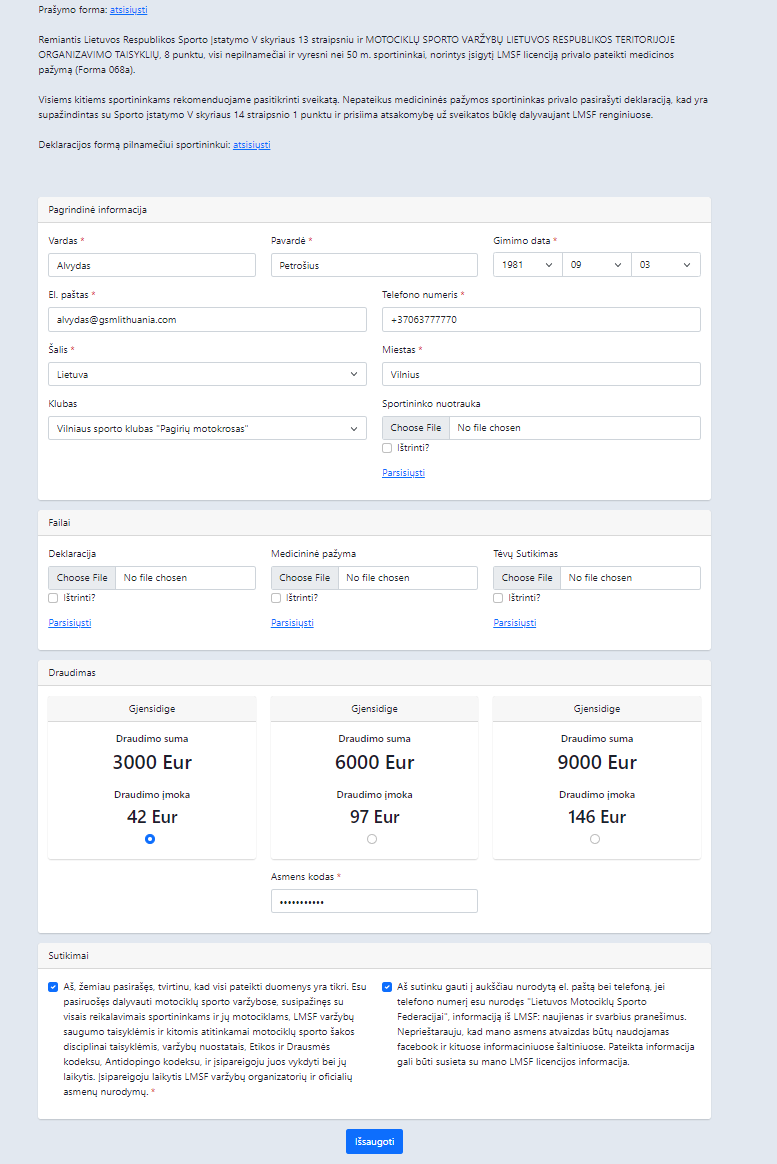The width and height of the screenshot is (777, 1164).
Task: Check Ištrinti under Tėvų Sutikimas
Action: click(x=498, y=598)
